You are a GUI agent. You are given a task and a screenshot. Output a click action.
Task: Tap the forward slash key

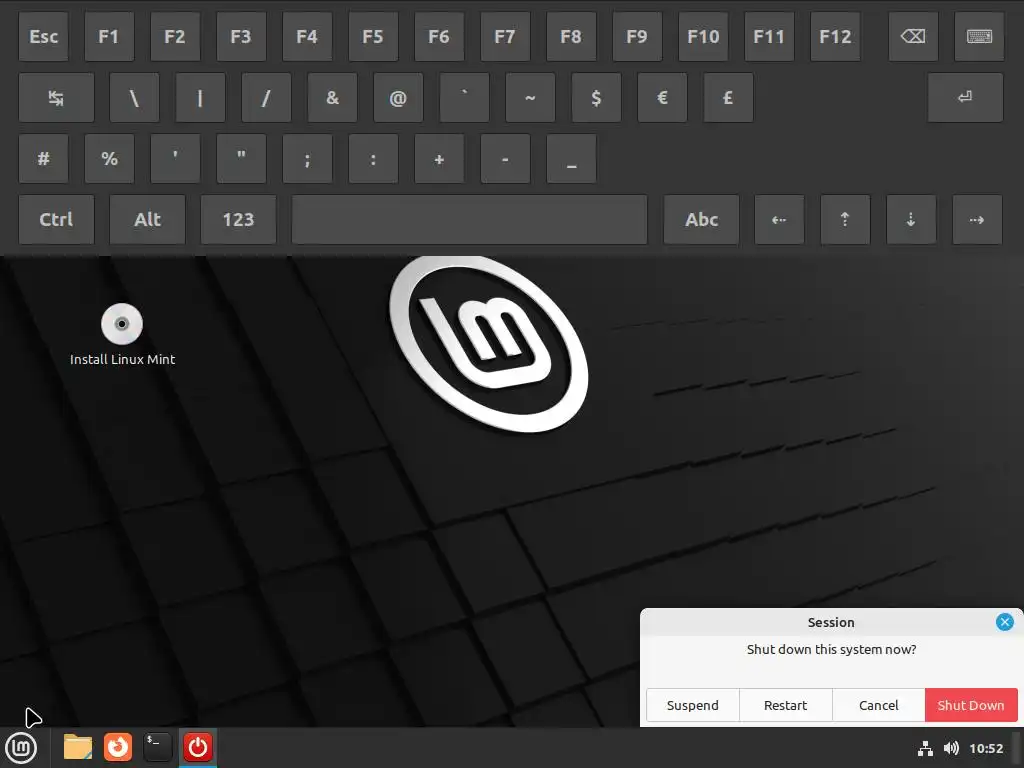266,98
